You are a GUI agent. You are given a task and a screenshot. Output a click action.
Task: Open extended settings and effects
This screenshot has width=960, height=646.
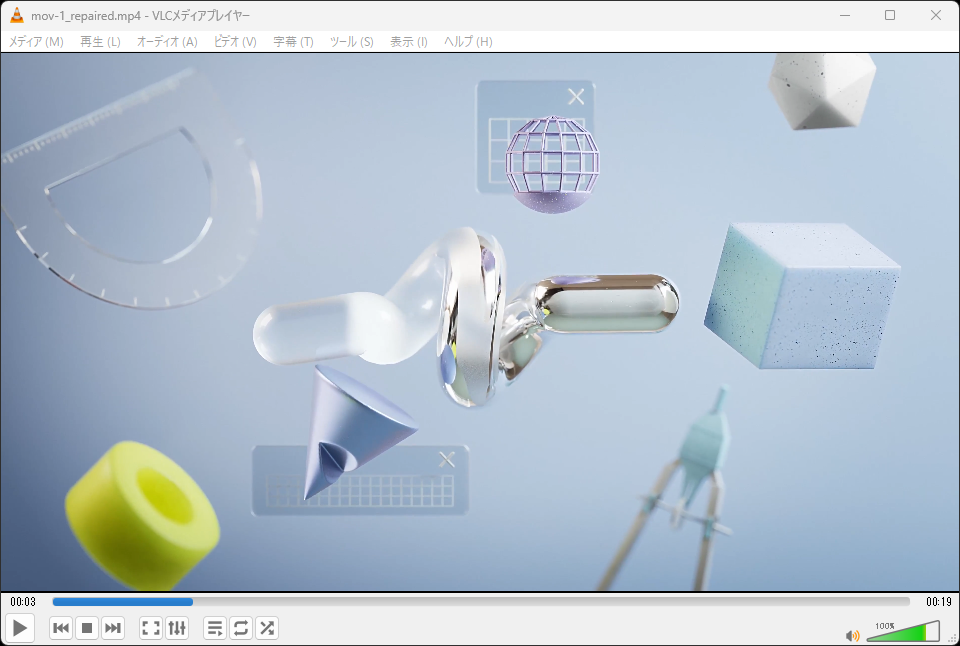(x=176, y=628)
